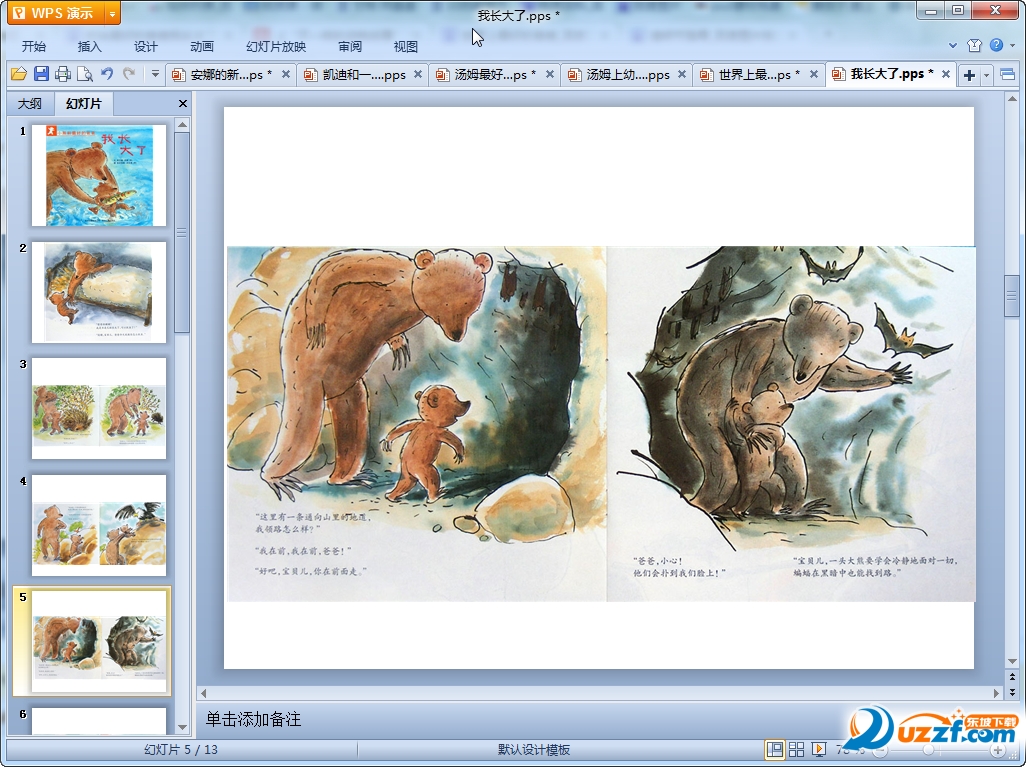Close the 凯迪和一....pps document tab

pyautogui.click(x=418, y=75)
